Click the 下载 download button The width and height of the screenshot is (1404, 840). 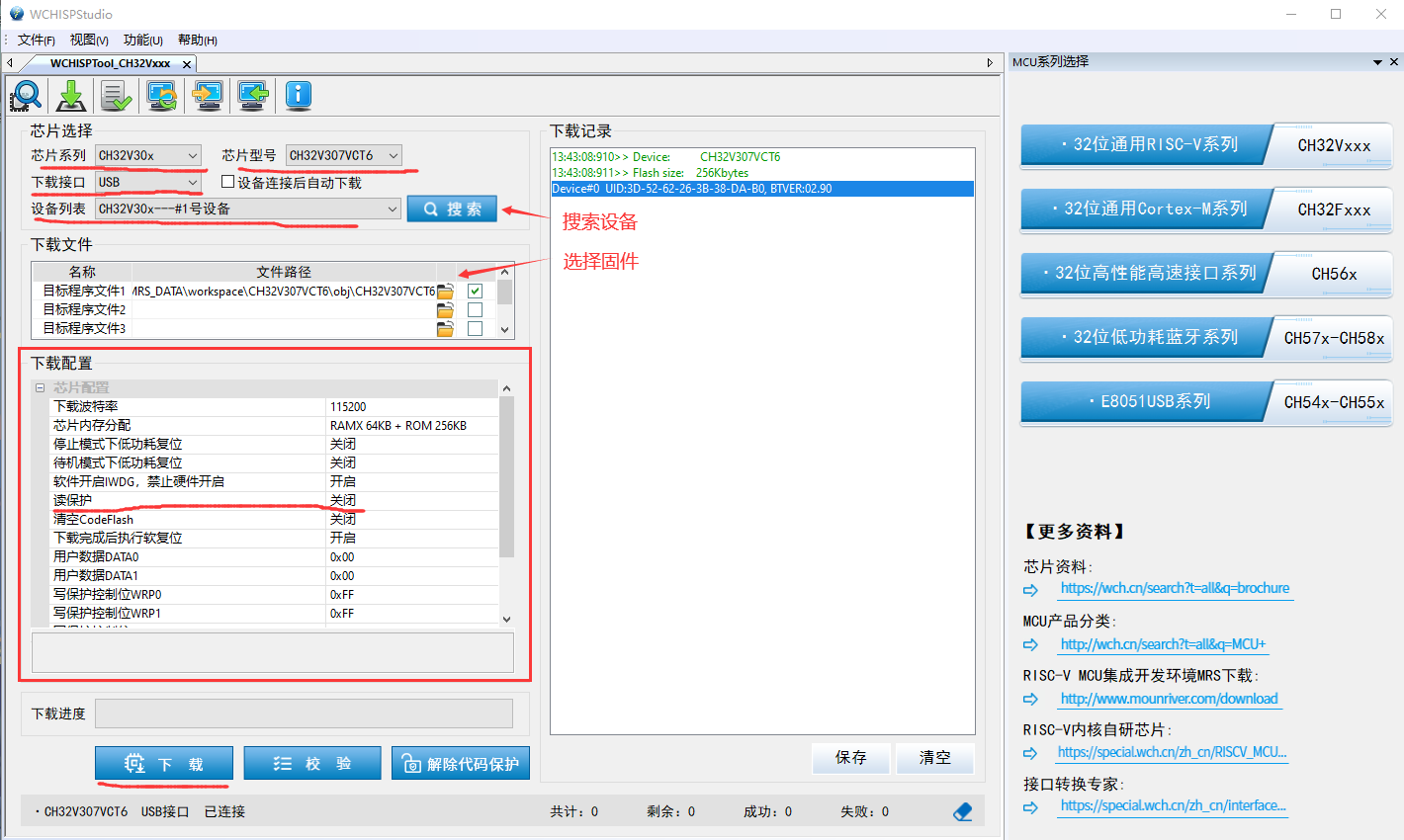pyautogui.click(x=164, y=764)
